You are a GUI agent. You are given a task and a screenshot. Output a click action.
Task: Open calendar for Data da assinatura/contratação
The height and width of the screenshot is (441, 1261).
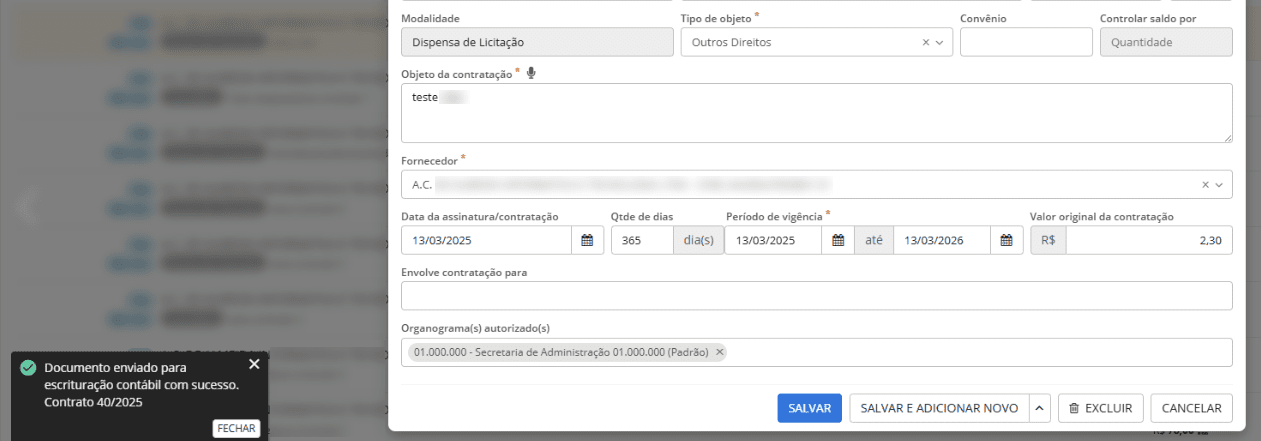[x=587, y=240]
